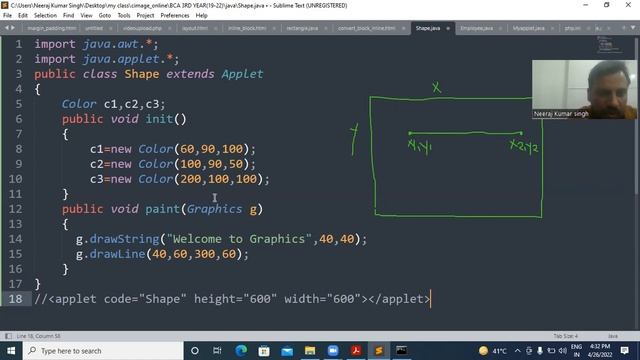The image size is (640, 360).
Task: Click the microphone tray icon
Action: click(540, 351)
